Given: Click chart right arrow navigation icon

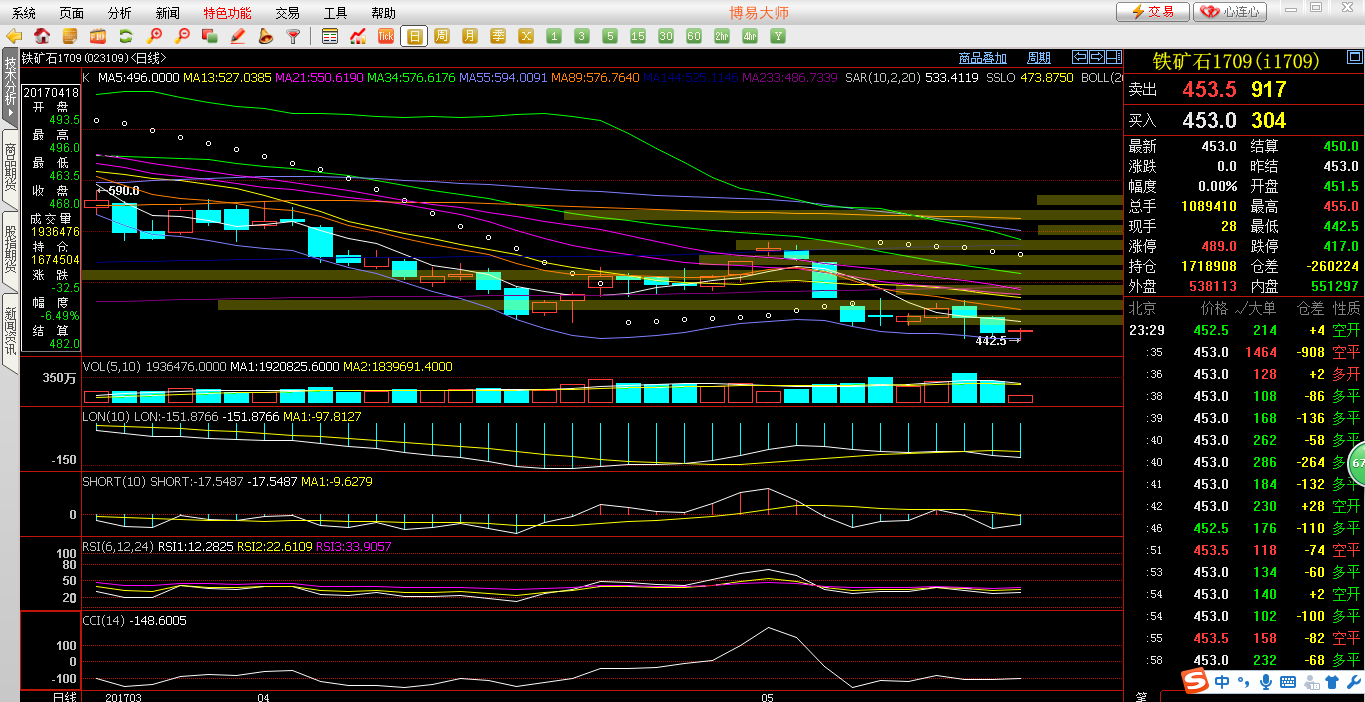Looking at the screenshot, I should coord(1097,57).
